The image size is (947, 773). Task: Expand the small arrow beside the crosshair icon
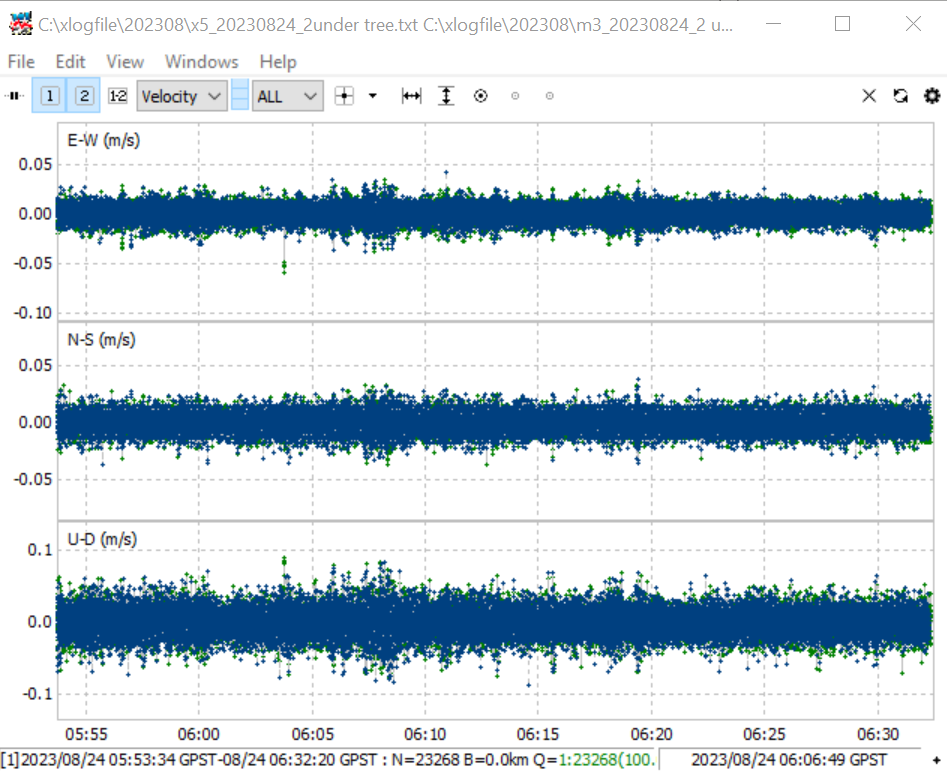pos(373,95)
